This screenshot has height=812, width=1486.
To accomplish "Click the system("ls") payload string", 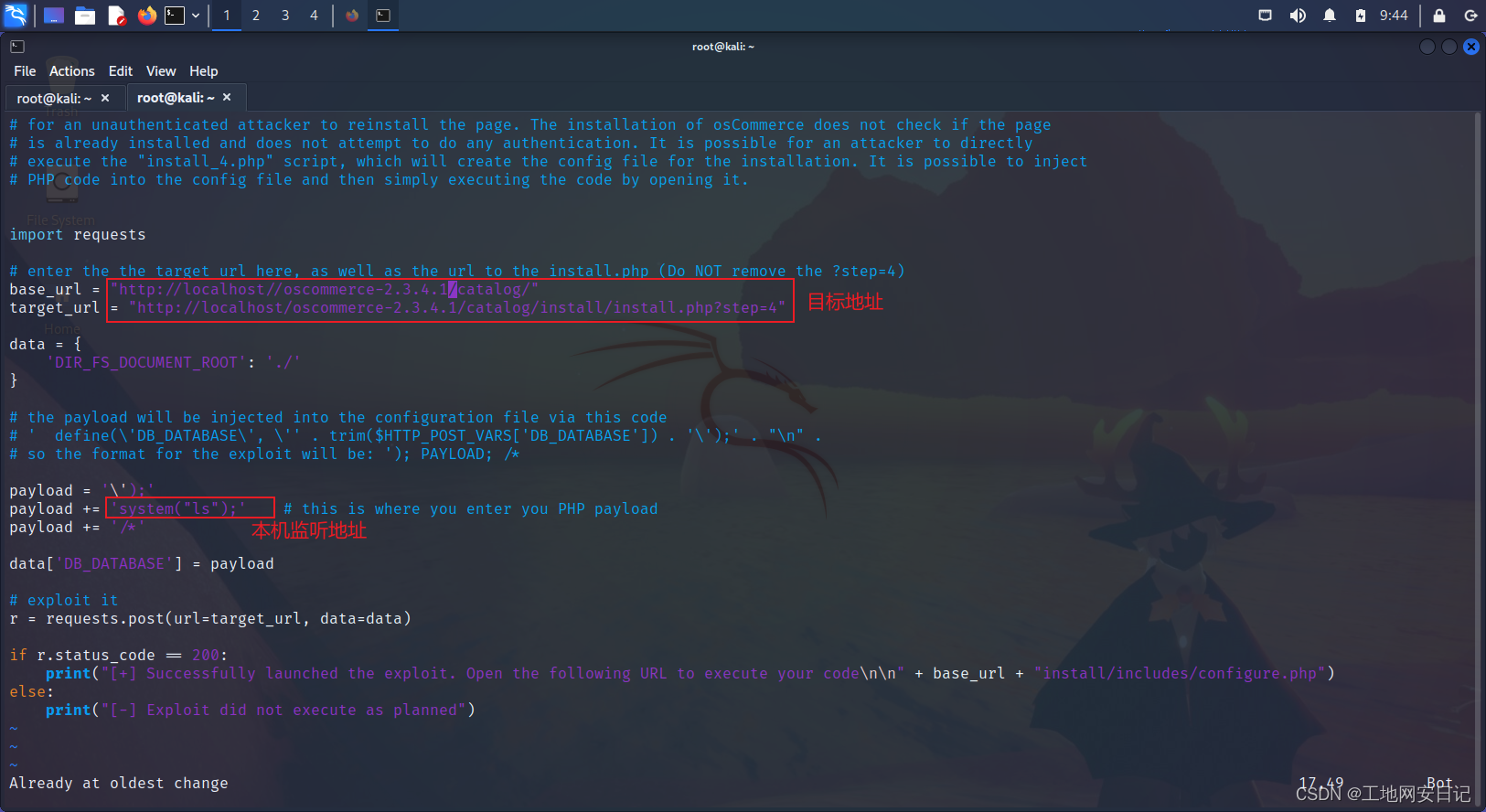I will (178, 509).
